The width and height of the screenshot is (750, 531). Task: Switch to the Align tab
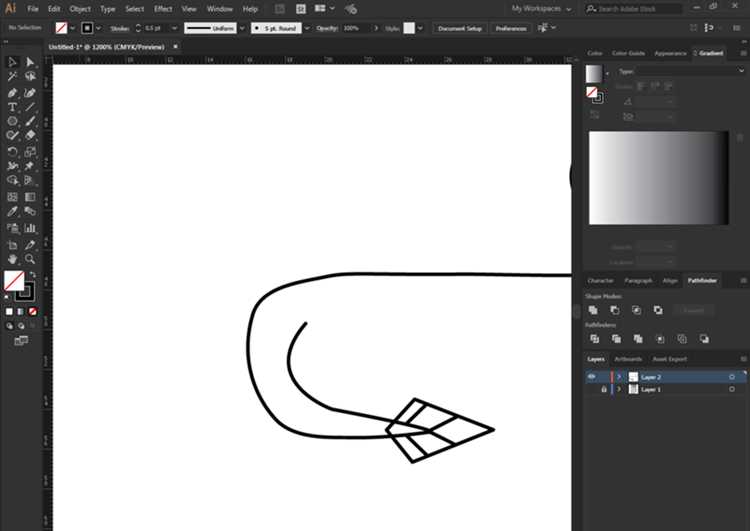click(670, 280)
